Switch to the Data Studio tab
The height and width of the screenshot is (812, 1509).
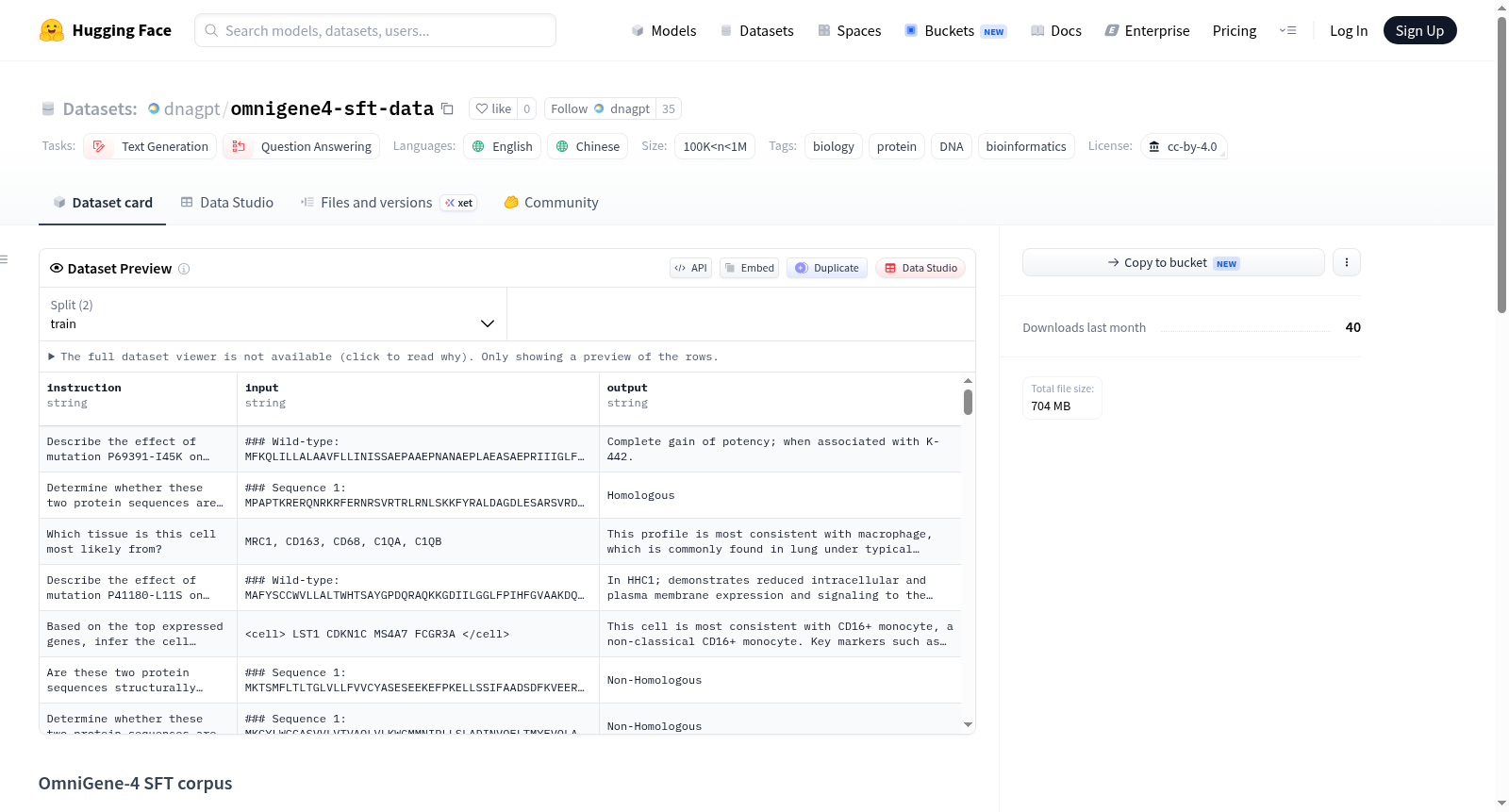point(227,202)
